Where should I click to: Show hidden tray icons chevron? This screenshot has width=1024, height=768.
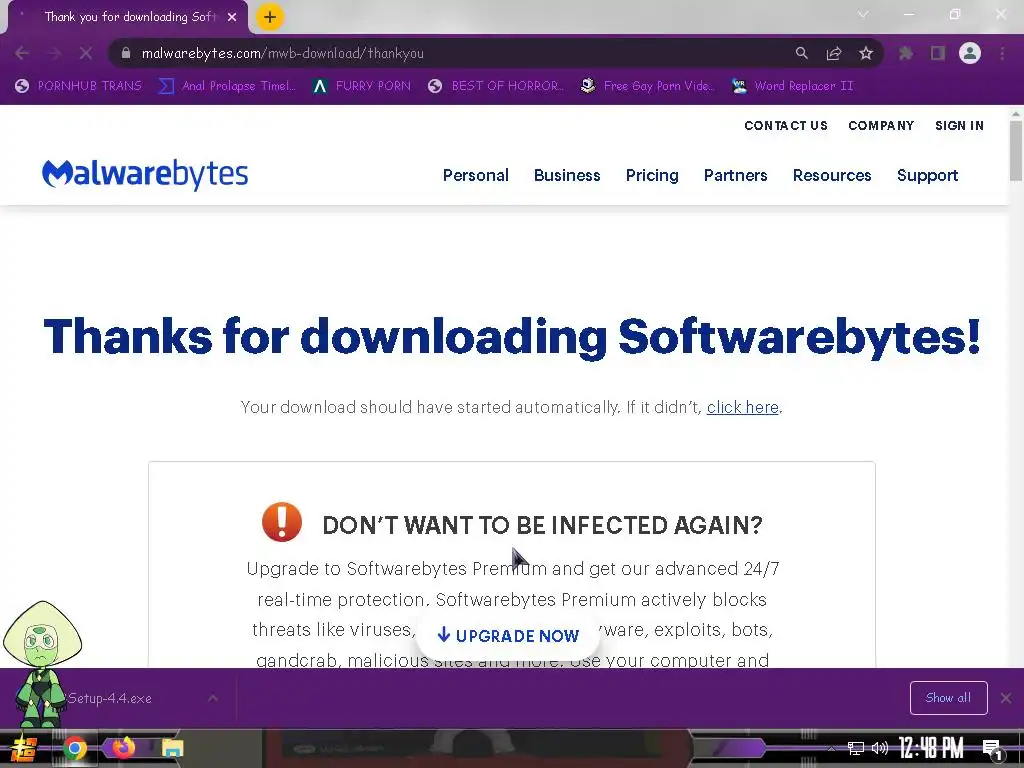[831, 748]
